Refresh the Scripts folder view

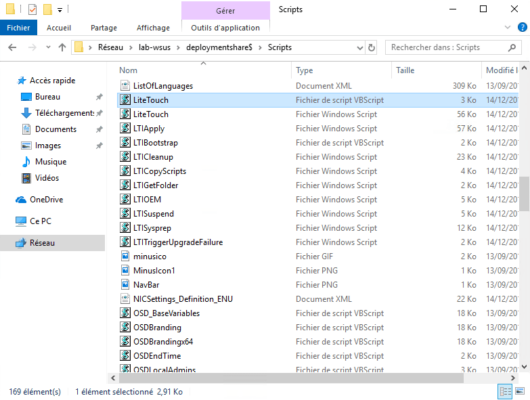[371, 48]
